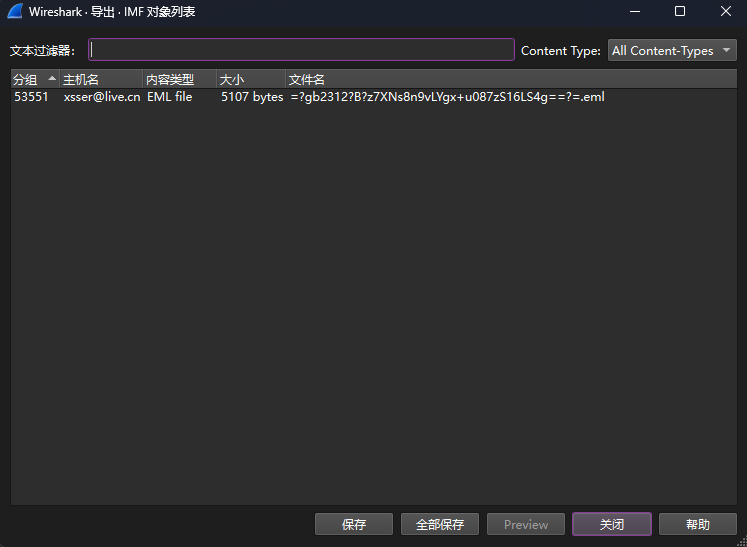The width and height of the screenshot is (747, 547).
Task: Close the window with the X icon
Action: click(x=726, y=11)
